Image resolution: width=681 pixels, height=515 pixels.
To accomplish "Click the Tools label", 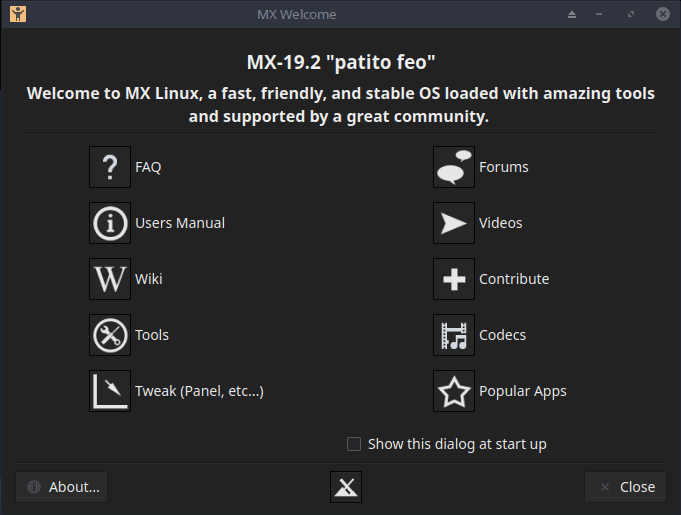I will pos(152,335).
